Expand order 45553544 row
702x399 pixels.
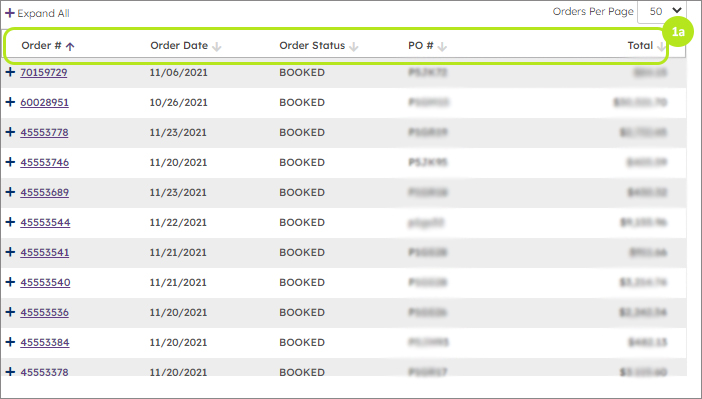(10, 222)
